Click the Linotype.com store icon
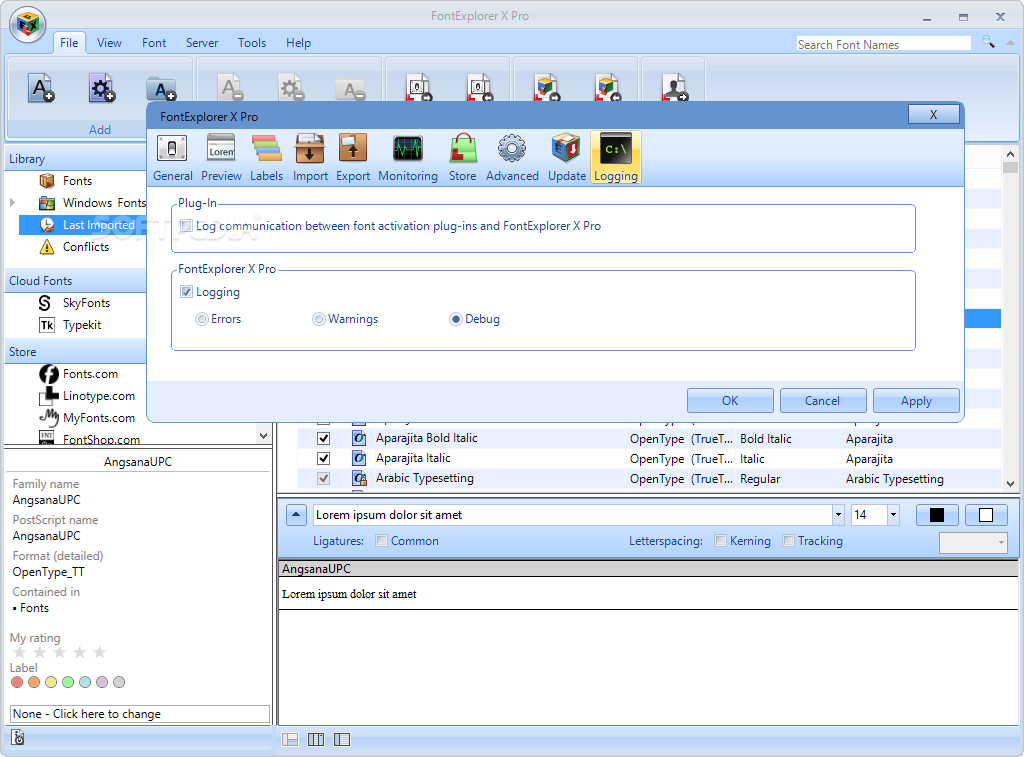The image size is (1024, 757). tap(48, 396)
